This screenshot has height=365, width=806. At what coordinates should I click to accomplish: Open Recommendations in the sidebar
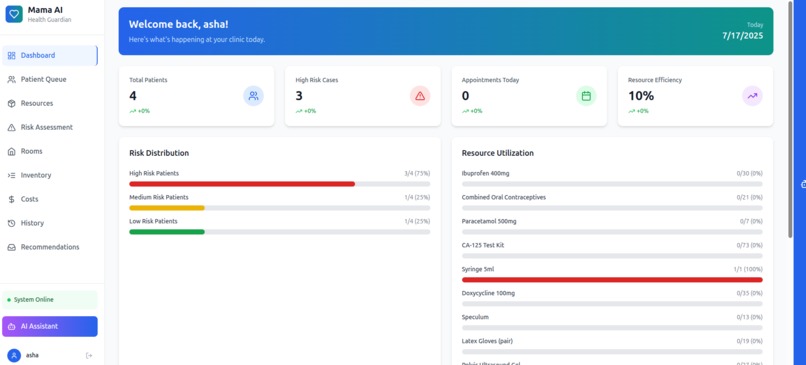[x=50, y=247]
